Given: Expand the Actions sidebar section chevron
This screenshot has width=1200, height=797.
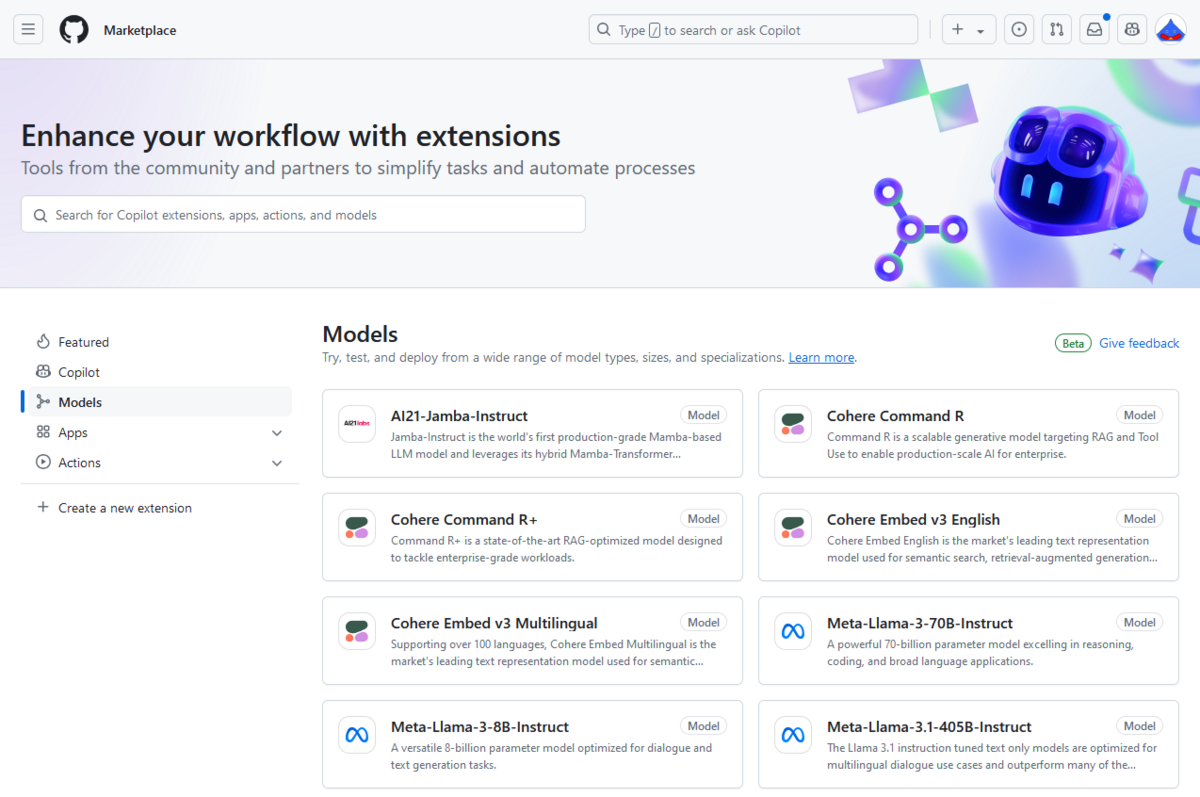Looking at the screenshot, I should point(277,463).
